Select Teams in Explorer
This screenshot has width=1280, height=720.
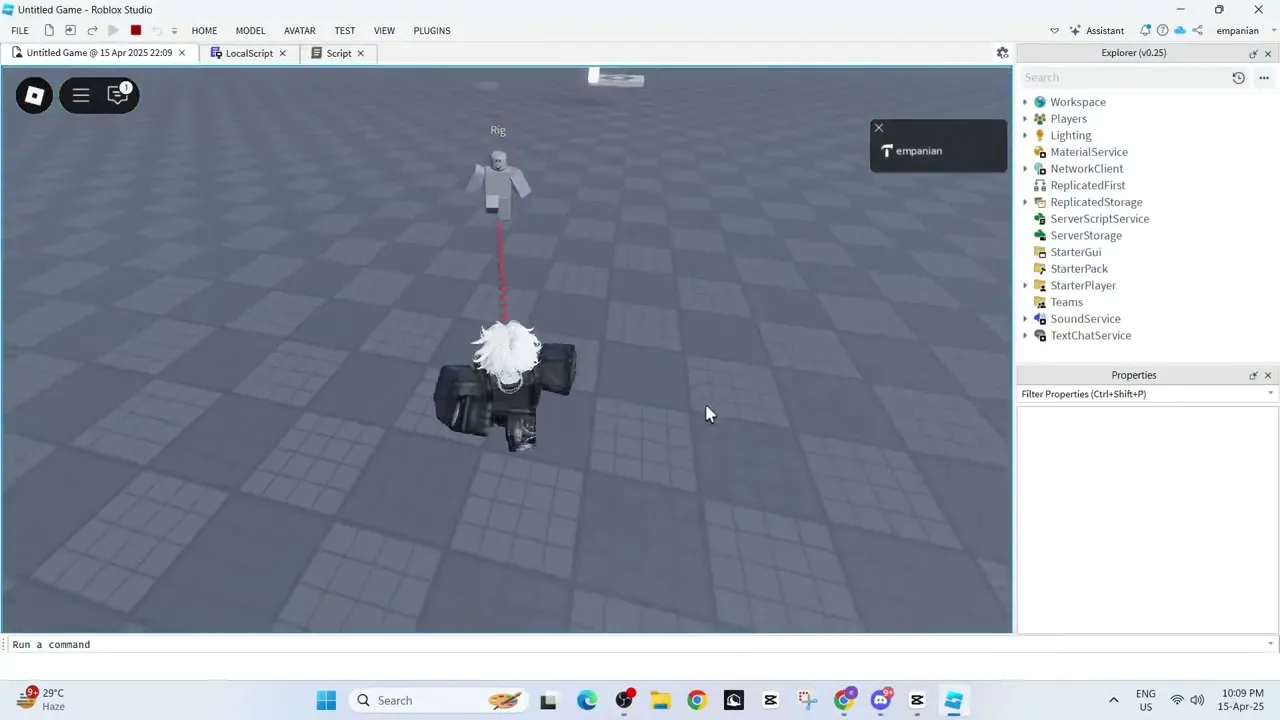(x=1066, y=302)
